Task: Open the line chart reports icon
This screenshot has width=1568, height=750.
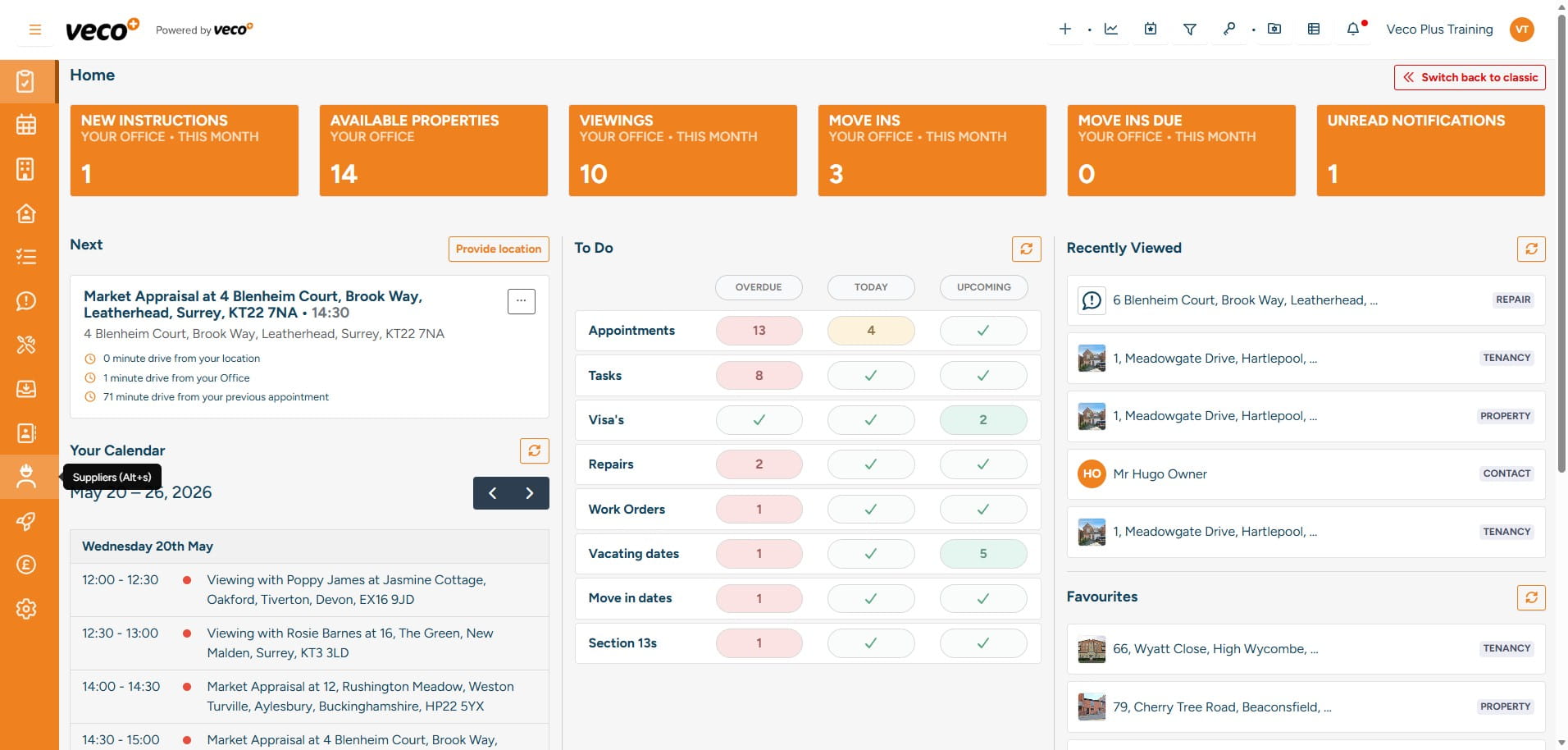Action: tap(1111, 29)
